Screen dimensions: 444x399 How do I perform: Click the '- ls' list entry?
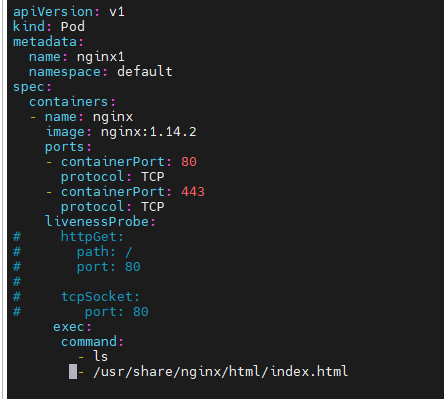93,357
